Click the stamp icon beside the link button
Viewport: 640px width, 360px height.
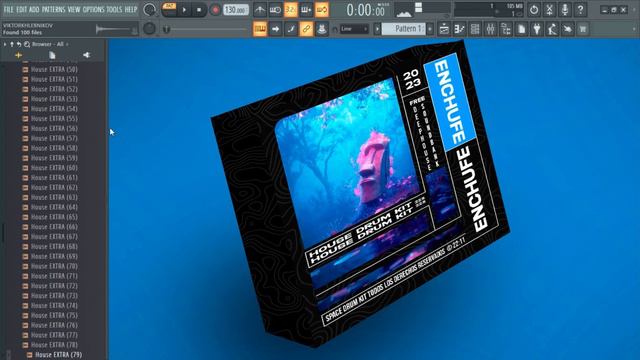pos(322,29)
